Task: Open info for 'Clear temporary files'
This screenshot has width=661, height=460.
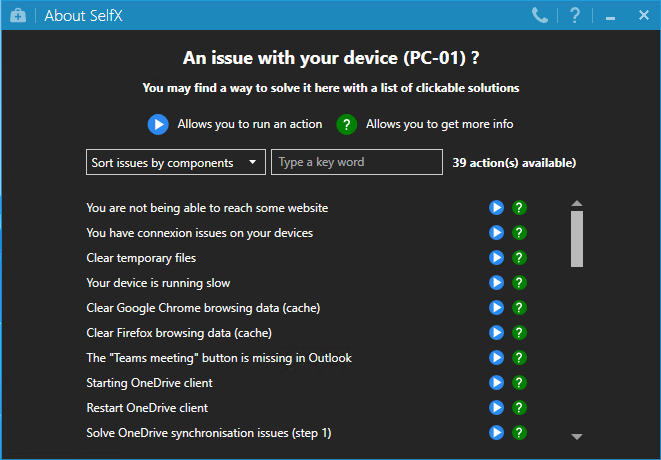Action: [519, 258]
